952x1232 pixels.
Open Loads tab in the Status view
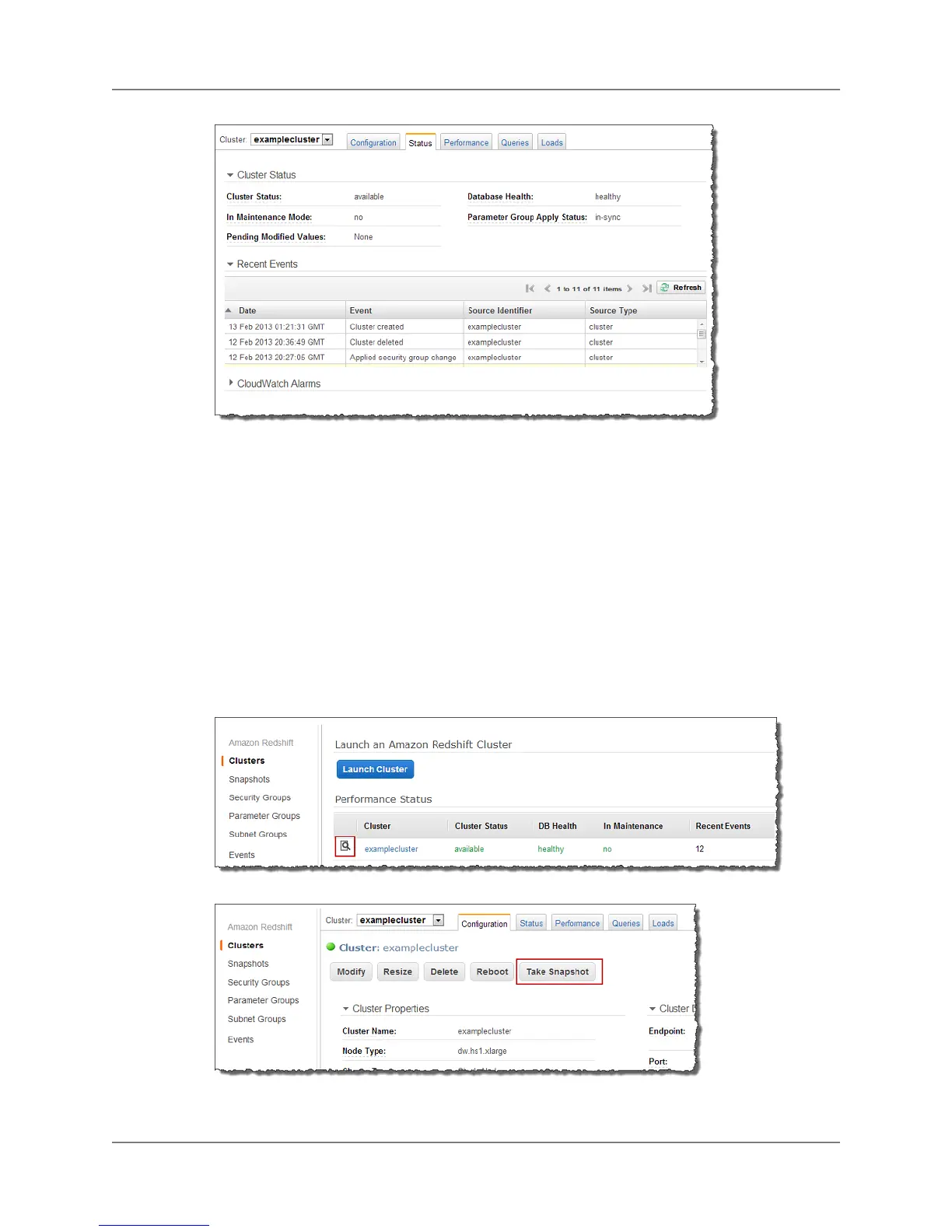tap(551, 142)
